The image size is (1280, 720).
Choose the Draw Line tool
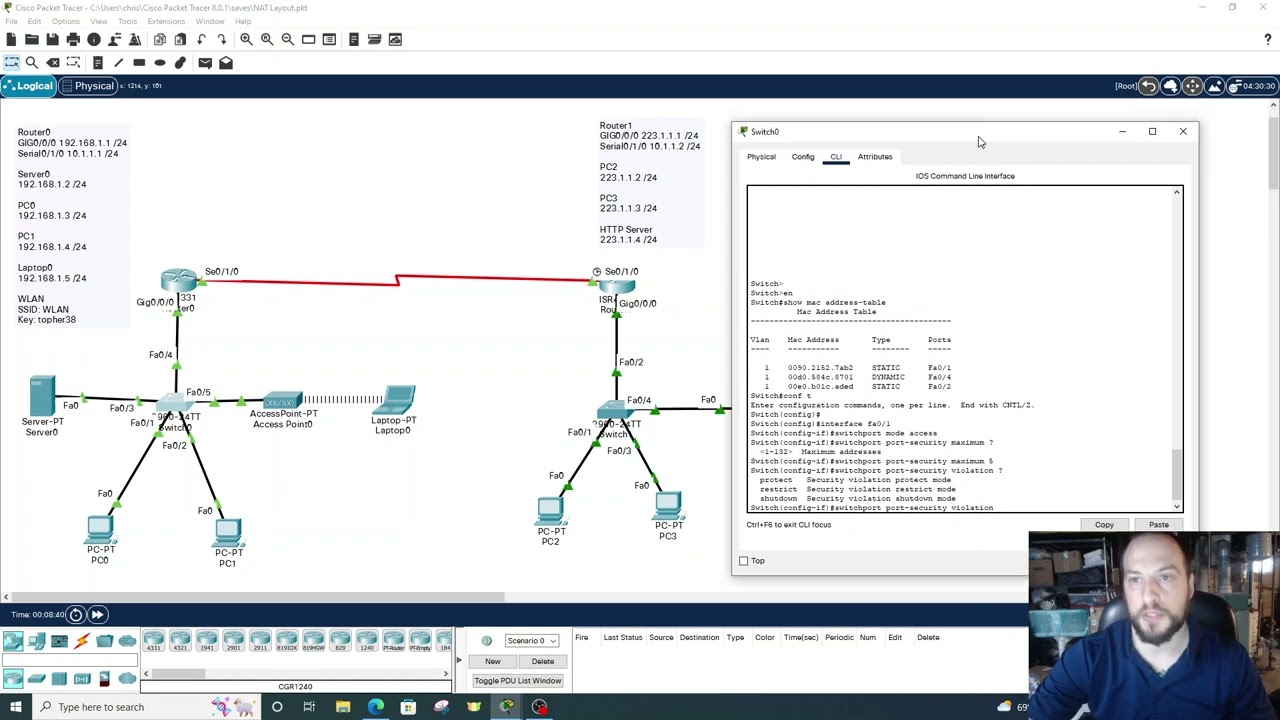pyautogui.click(x=118, y=62)
